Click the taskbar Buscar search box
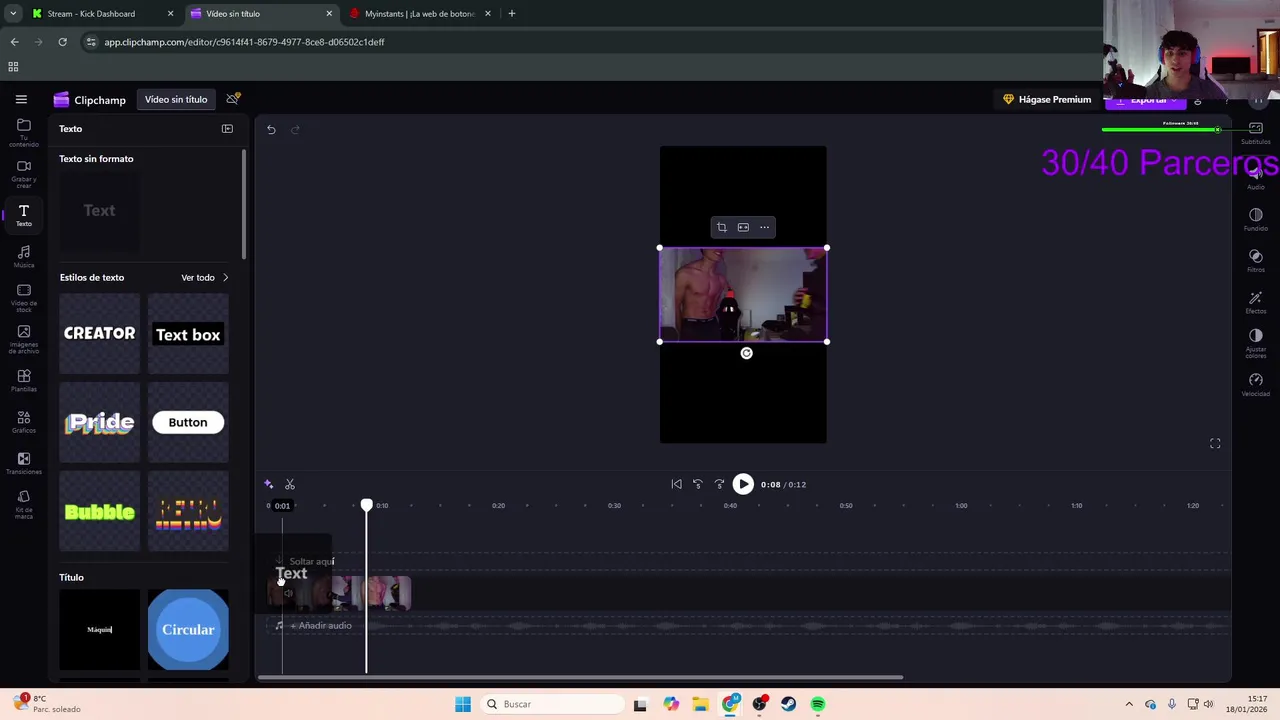Image resolution: width=1280 pixels, height=720 pixels. pyautogui.click(x=550, y=704)
